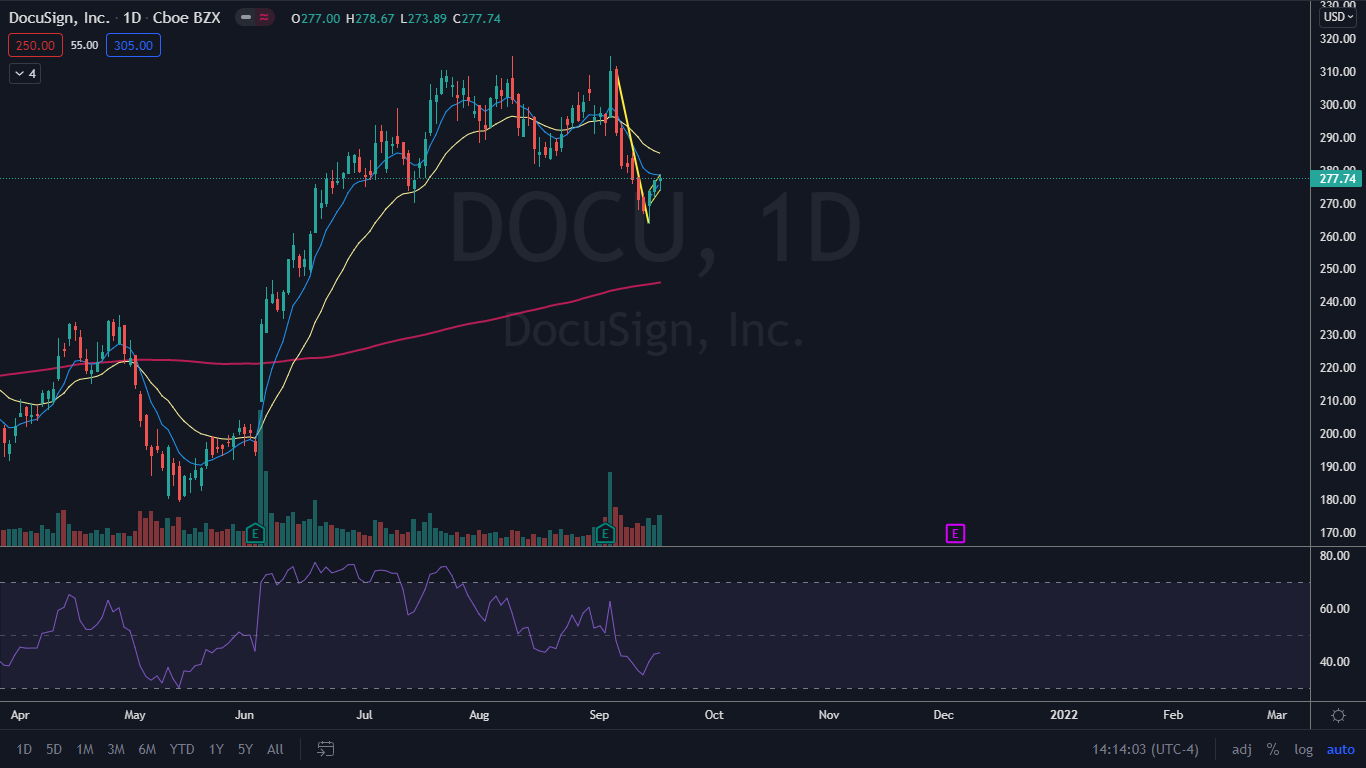1366x768 pixels.
Task: Select the 1D date range
Action: click(x=24, y=749)
